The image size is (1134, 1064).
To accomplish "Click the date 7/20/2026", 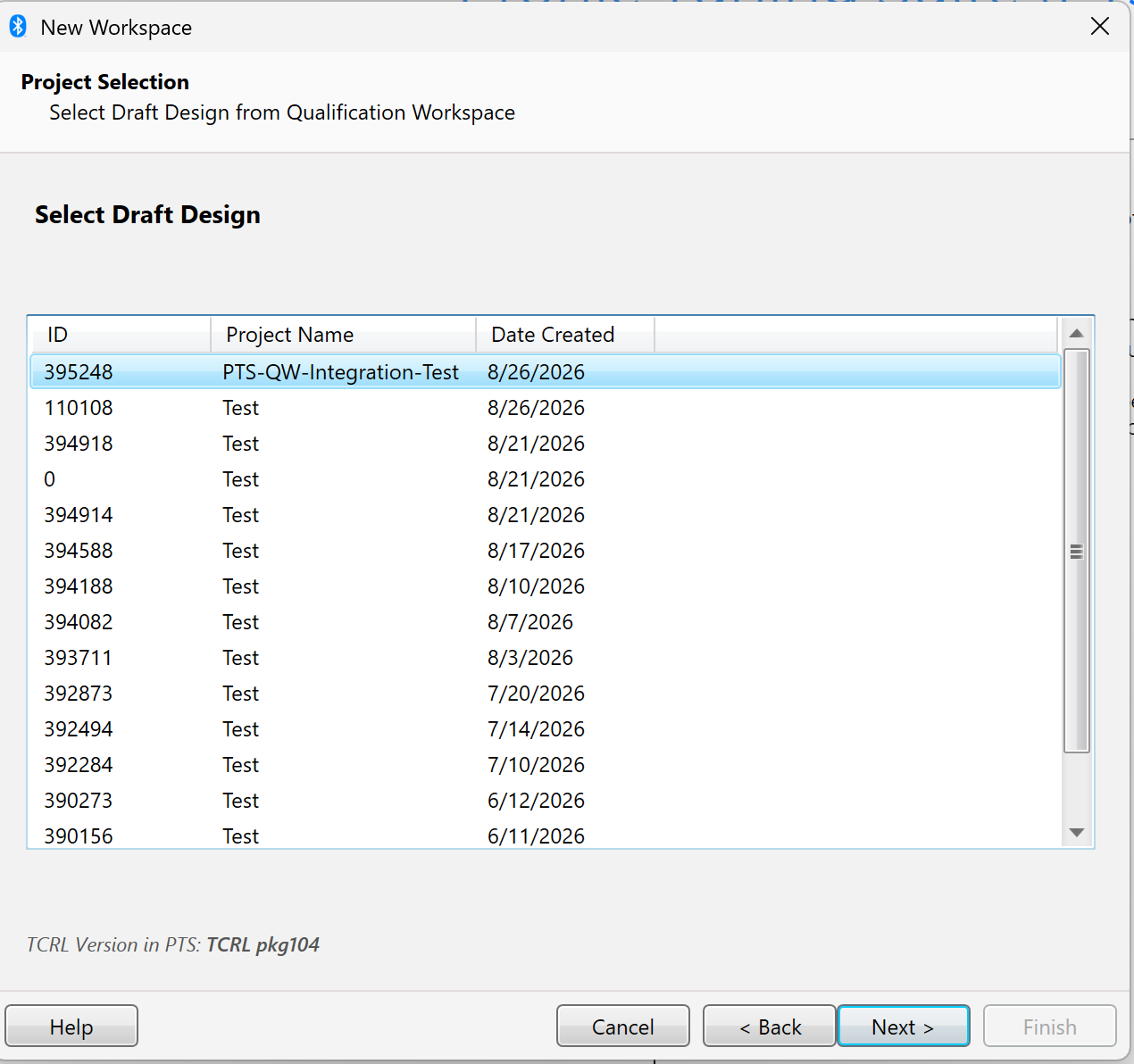I will click(x=536, y=694).
